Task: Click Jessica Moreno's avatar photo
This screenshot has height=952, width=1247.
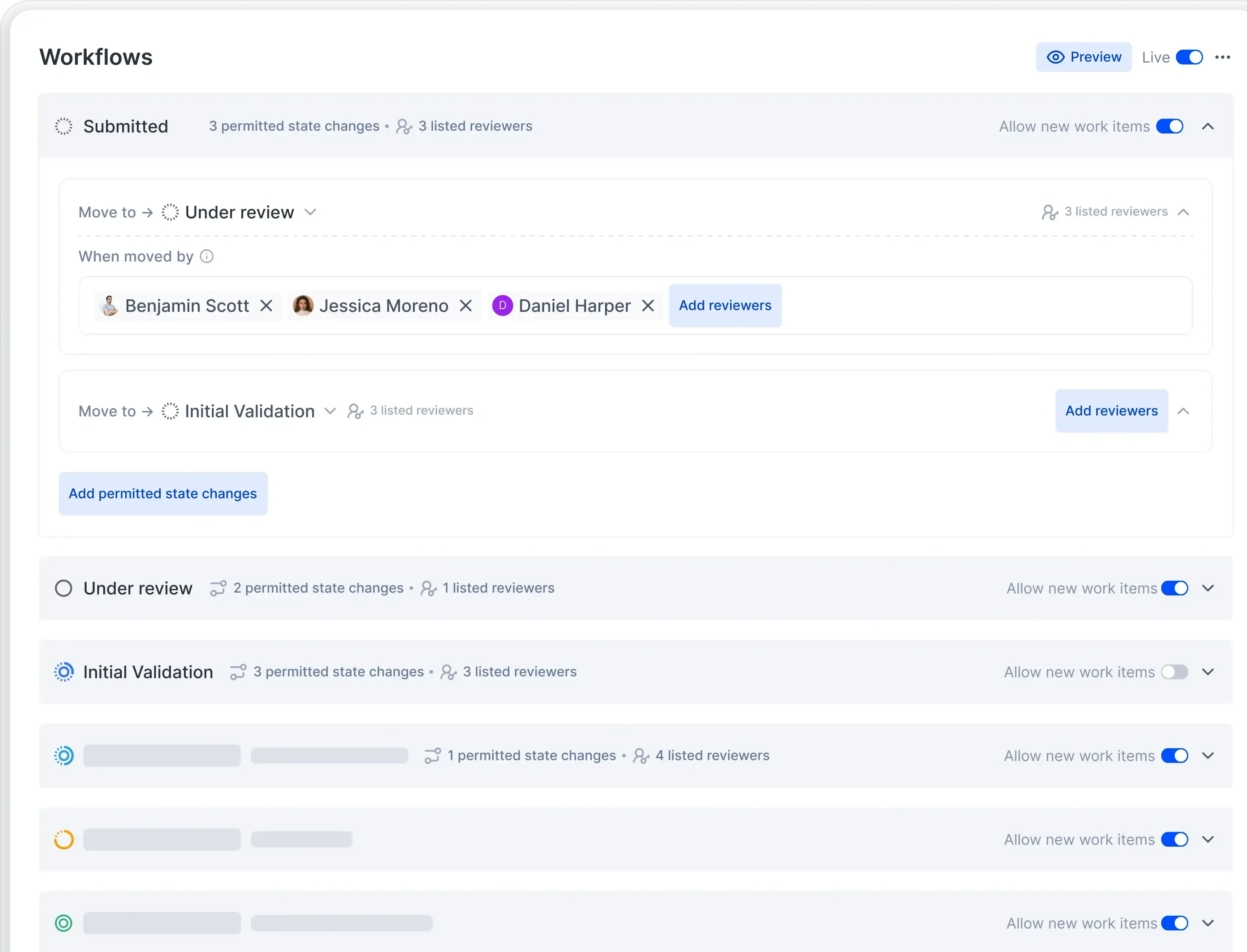Action: pos(303,305)
